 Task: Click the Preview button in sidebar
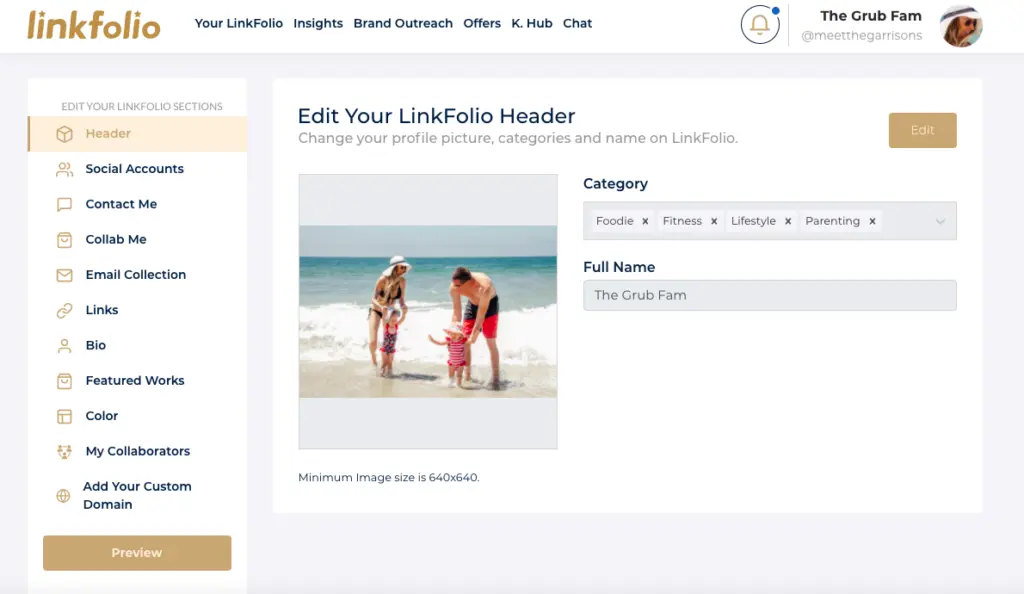click(137, 553)
